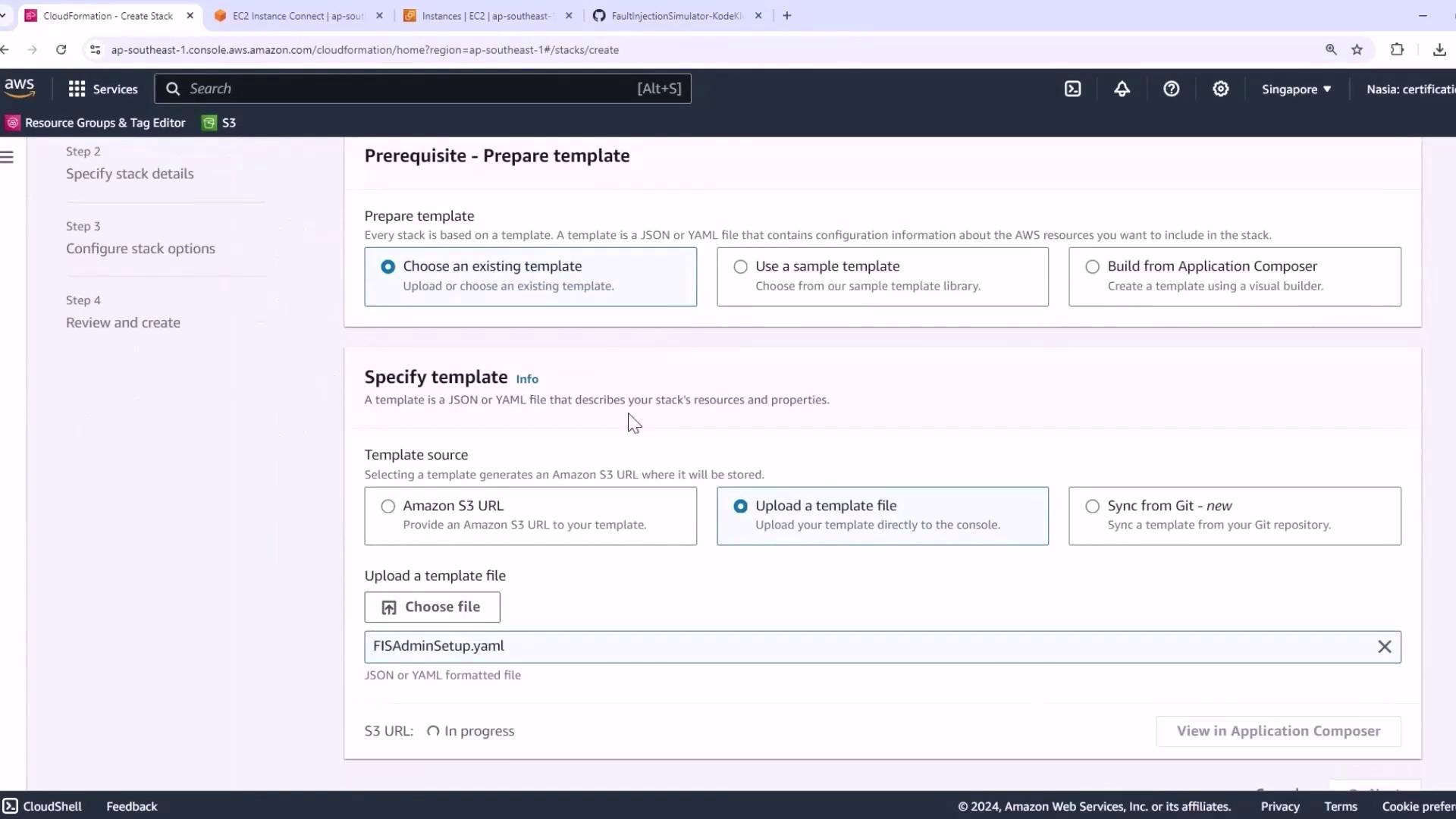The height and width of the screenshot is (819, 1456).
Task: Open the Specify template Info link
Action: (x=527, y=379)
